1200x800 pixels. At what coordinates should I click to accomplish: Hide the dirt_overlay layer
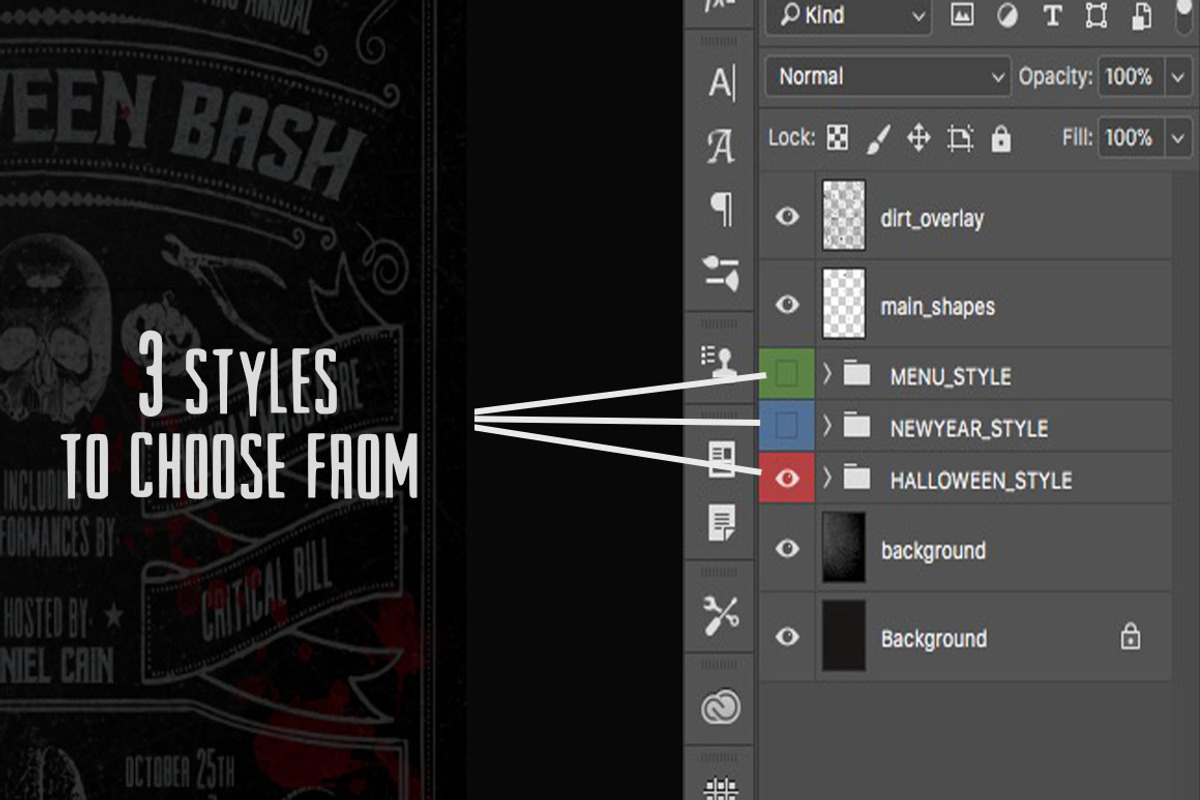tap(788, 216)
